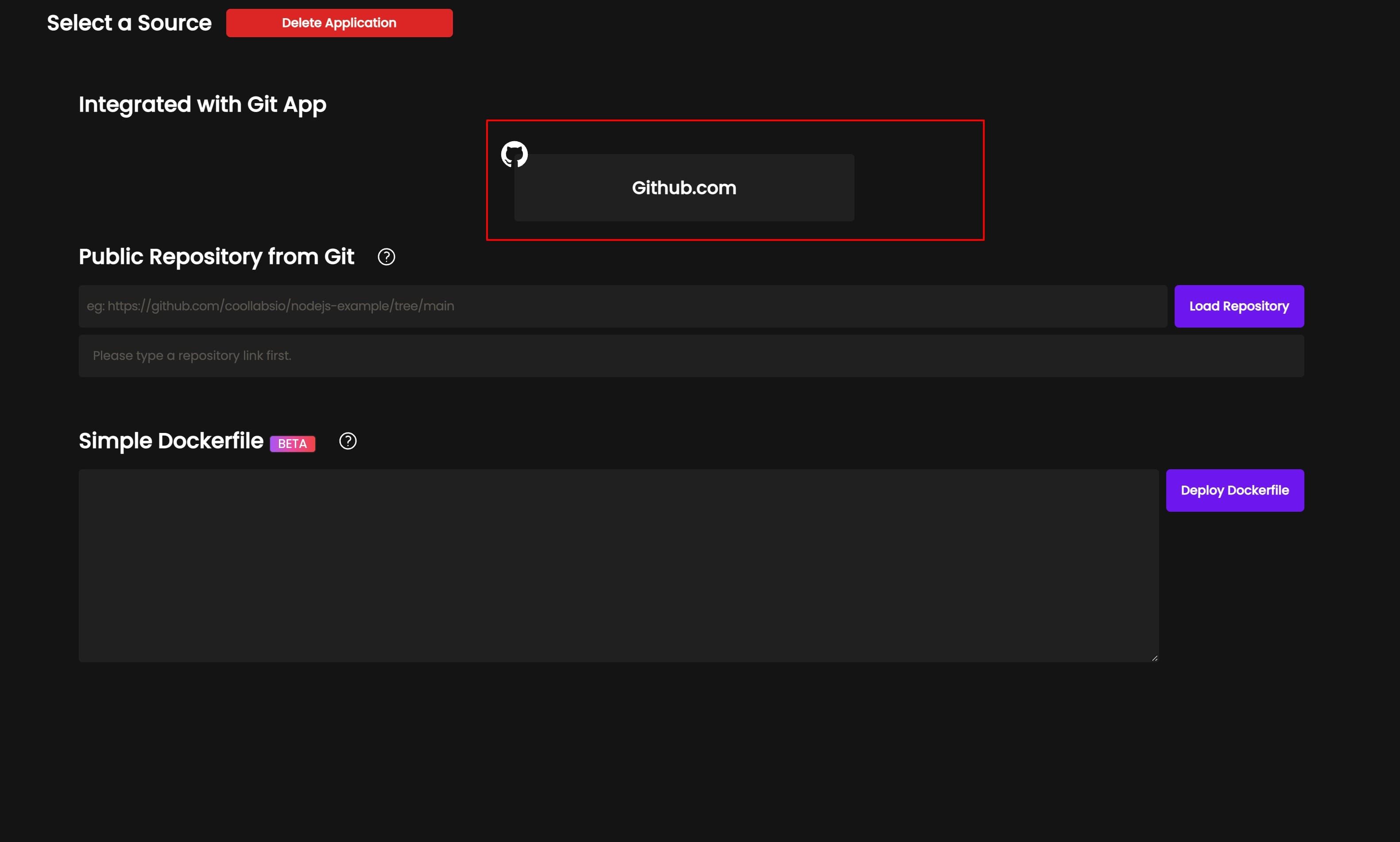Select the octocat logo above Github.com
Viewport: 1400px width, 842px height.
(x=514, y=154)
